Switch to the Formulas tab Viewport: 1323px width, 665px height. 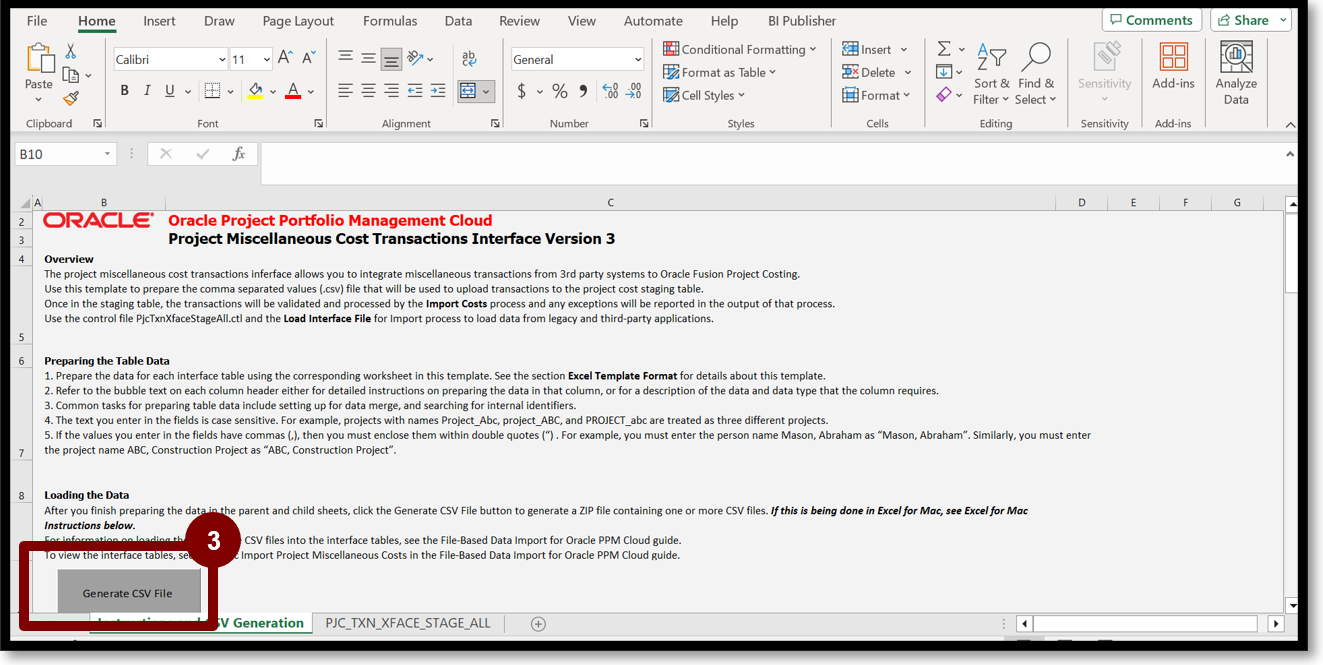(x=390, y=21)
